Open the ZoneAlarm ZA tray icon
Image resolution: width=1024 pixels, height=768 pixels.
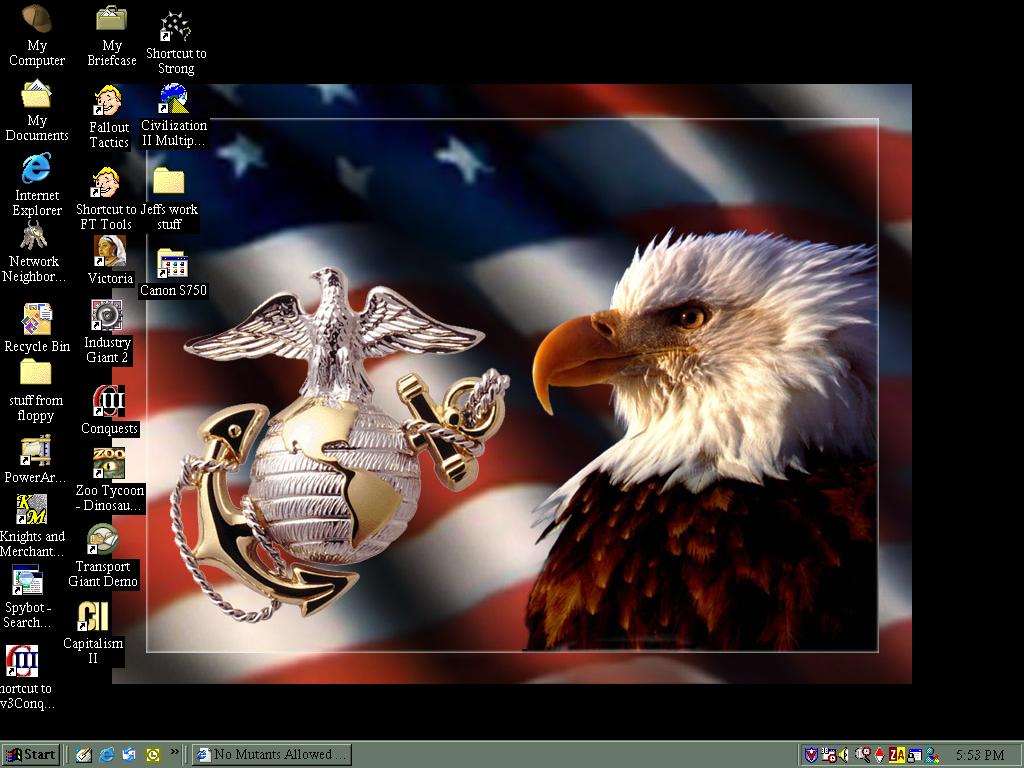[896, 755]
